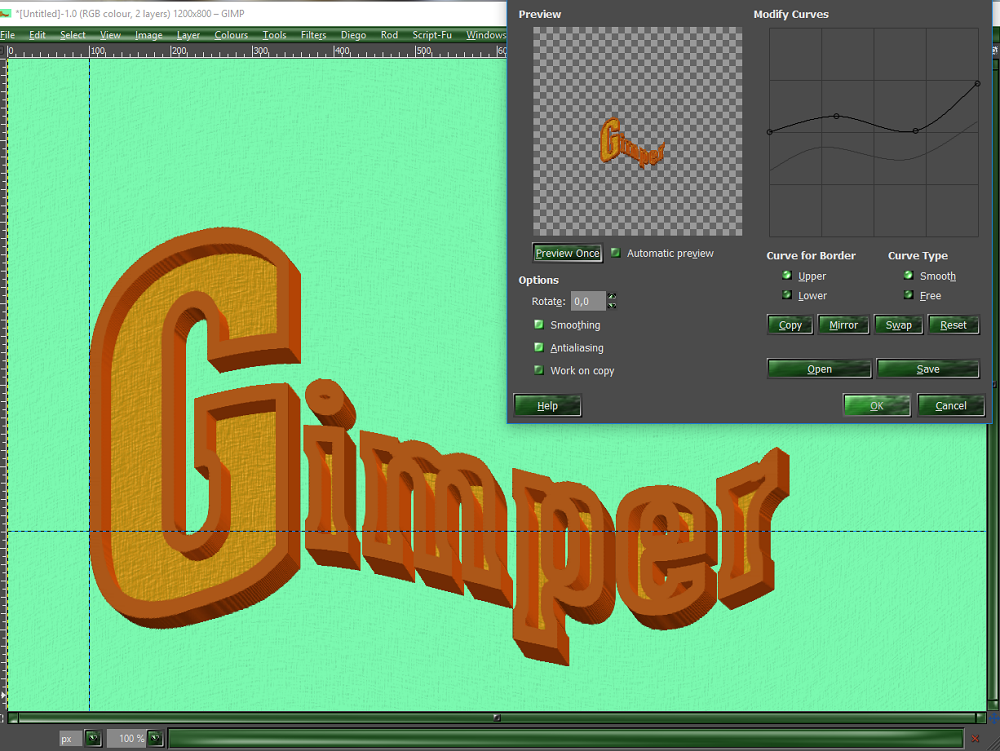Click the rightmost curve control point

pyautogui.click(x=977, y=83)
